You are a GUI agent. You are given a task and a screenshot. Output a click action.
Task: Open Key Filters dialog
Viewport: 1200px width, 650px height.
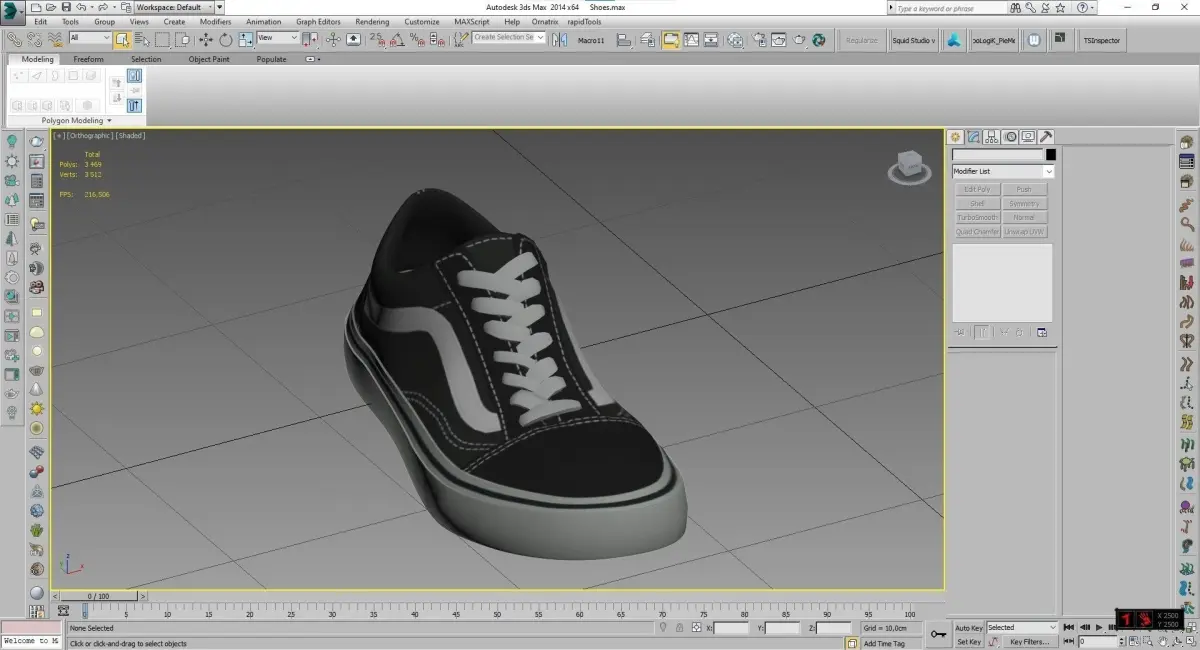click(1029, 642)
